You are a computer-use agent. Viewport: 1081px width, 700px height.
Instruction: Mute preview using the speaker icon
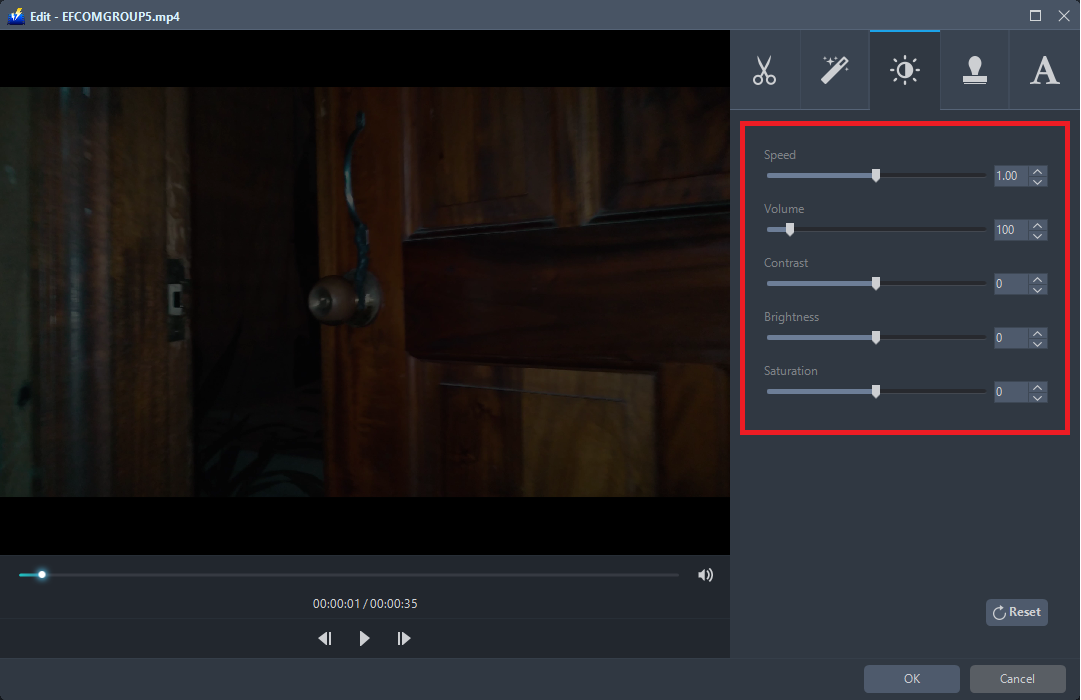705,574
